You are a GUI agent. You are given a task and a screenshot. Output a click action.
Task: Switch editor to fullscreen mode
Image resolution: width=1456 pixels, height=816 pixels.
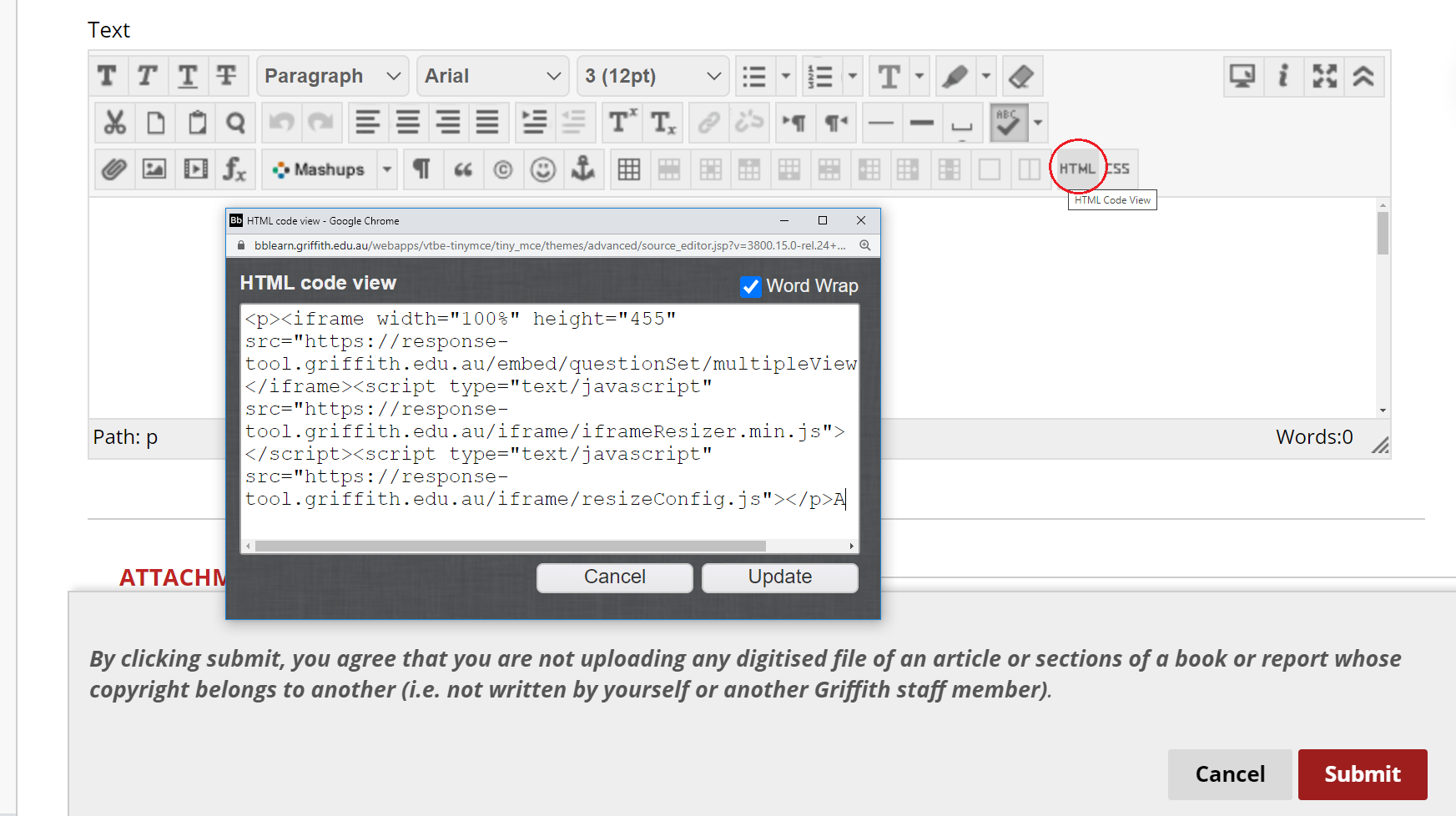(x=1324, y=77)
